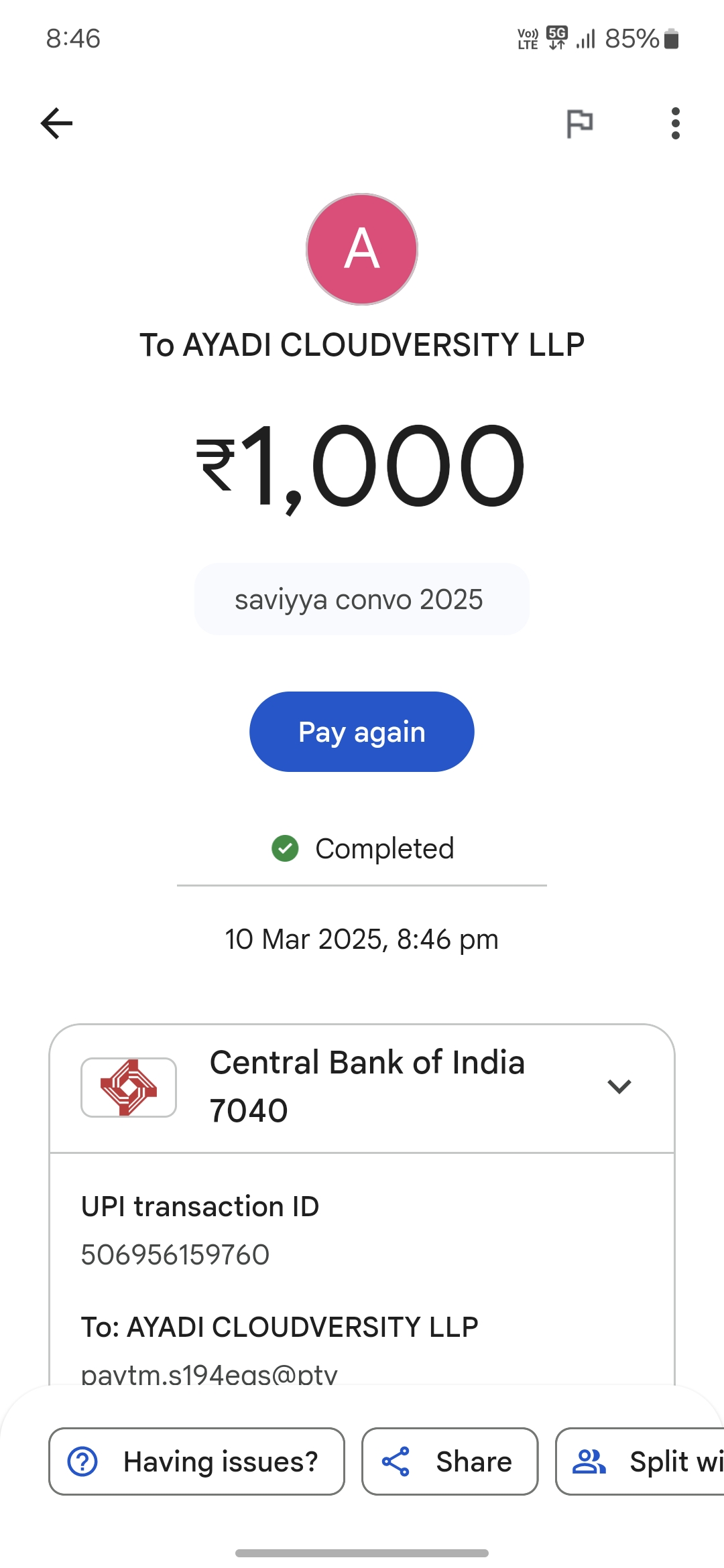Viewport: 724px width, 1568px height.
Task: Tap the bottom home gesture bar
Action: pyautogui.click(x=362, y=1553)
